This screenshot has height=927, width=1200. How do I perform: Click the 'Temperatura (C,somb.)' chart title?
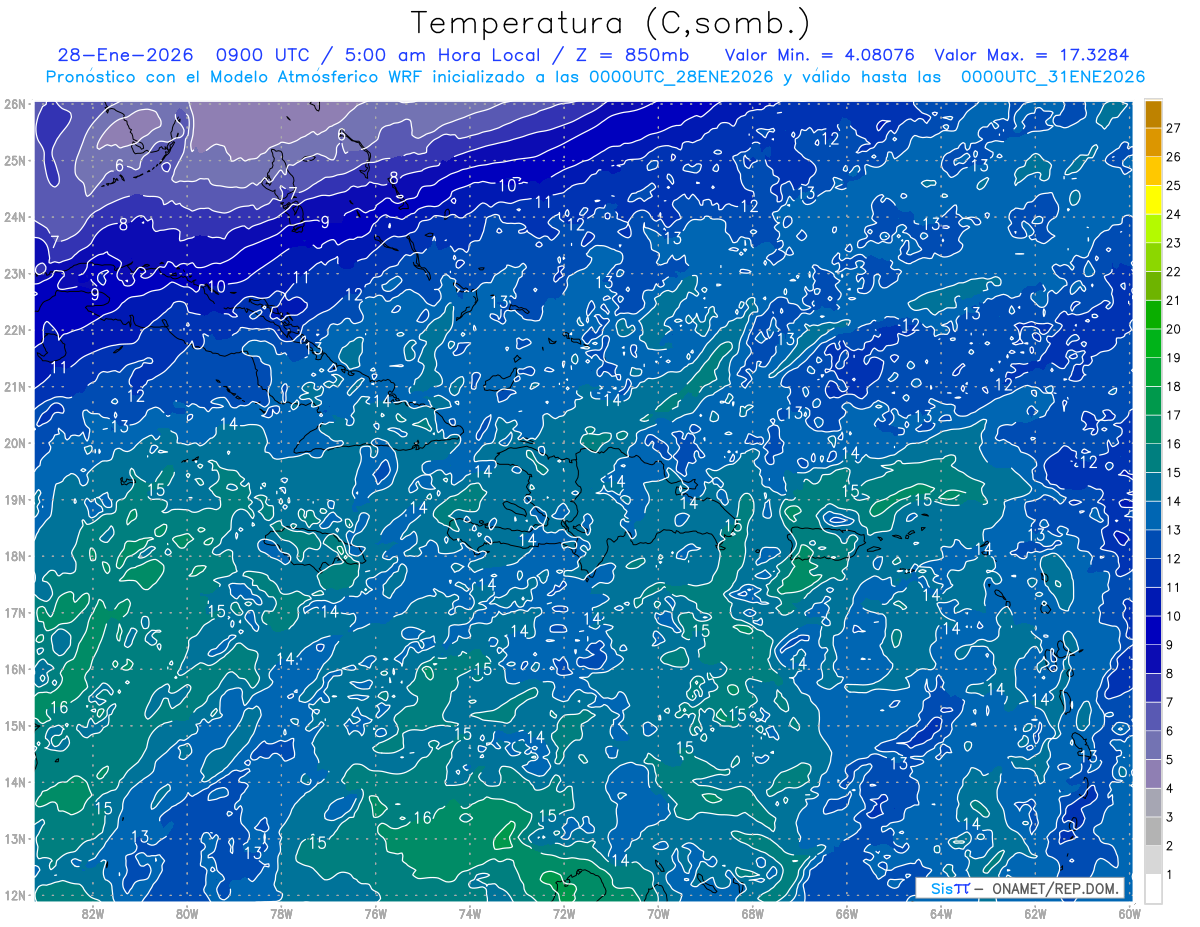tap(611, 23)
